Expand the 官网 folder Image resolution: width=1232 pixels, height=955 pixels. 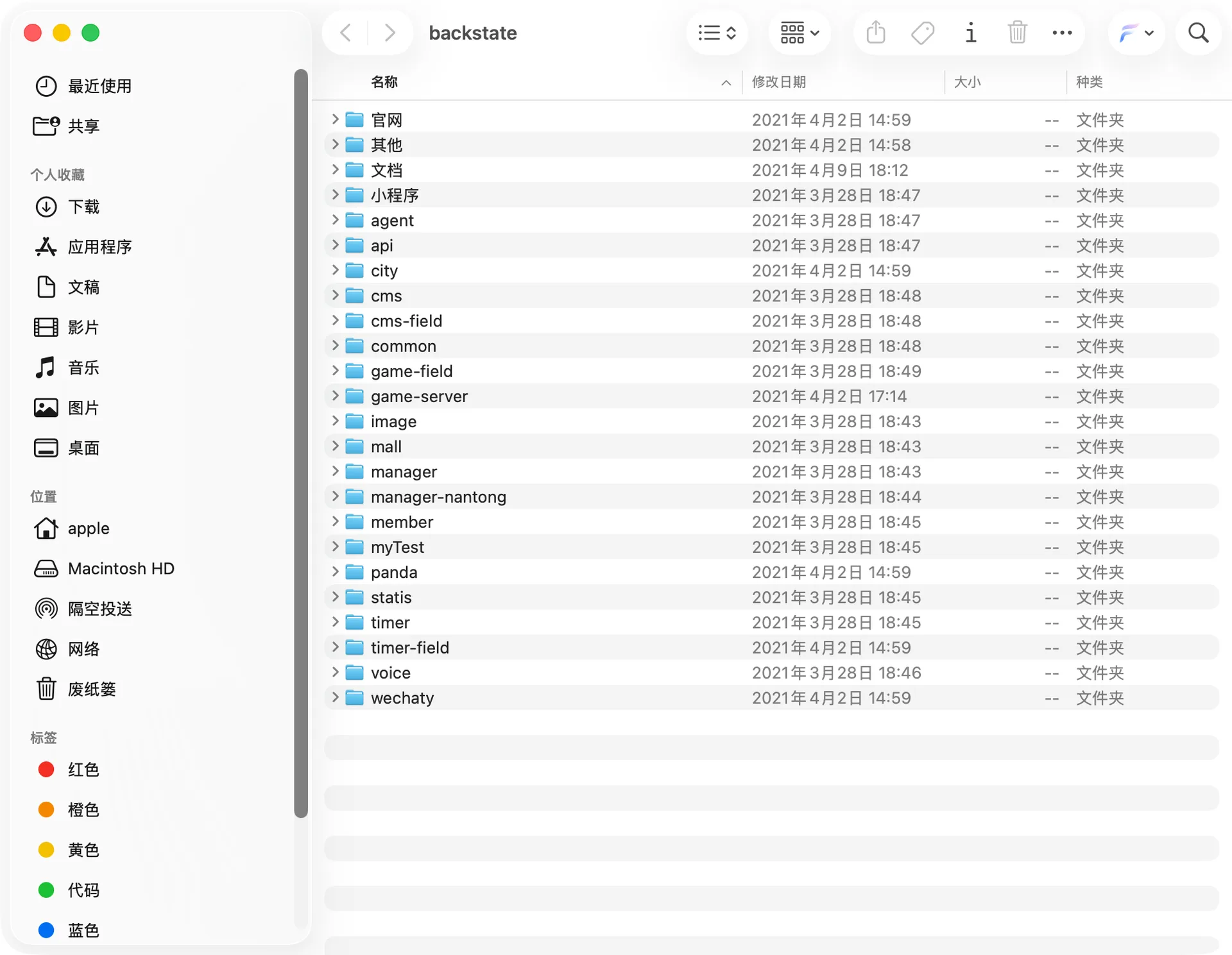tap(335, 119)
